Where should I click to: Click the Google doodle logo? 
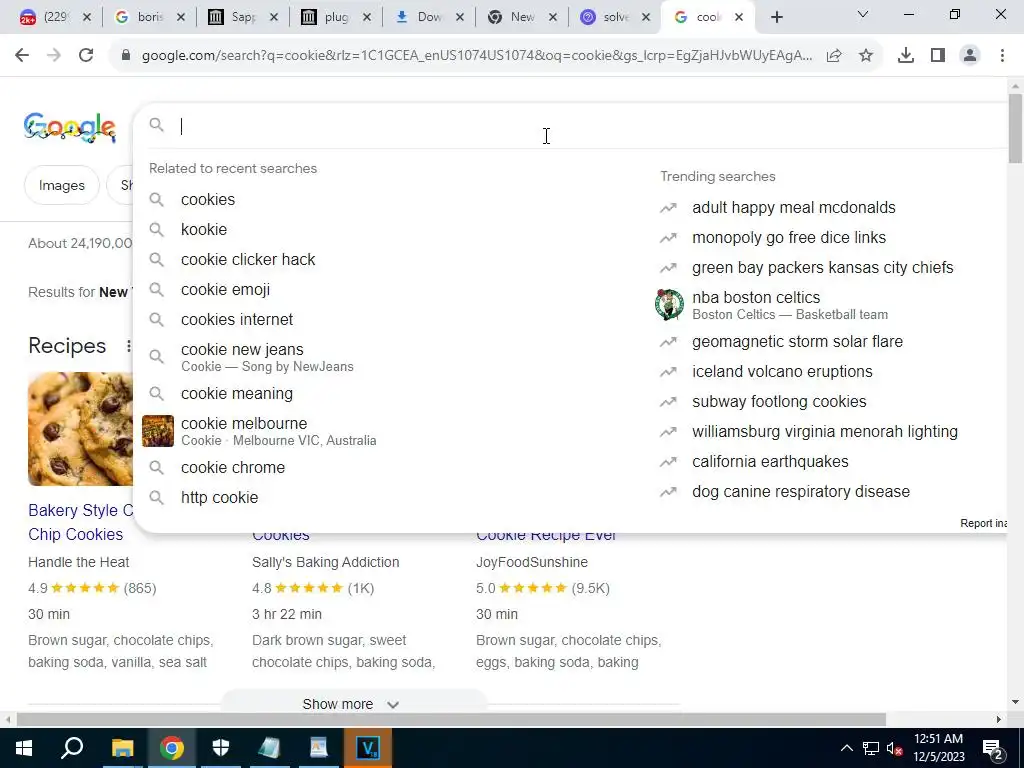pyautogui.click(x=70, y=127)
